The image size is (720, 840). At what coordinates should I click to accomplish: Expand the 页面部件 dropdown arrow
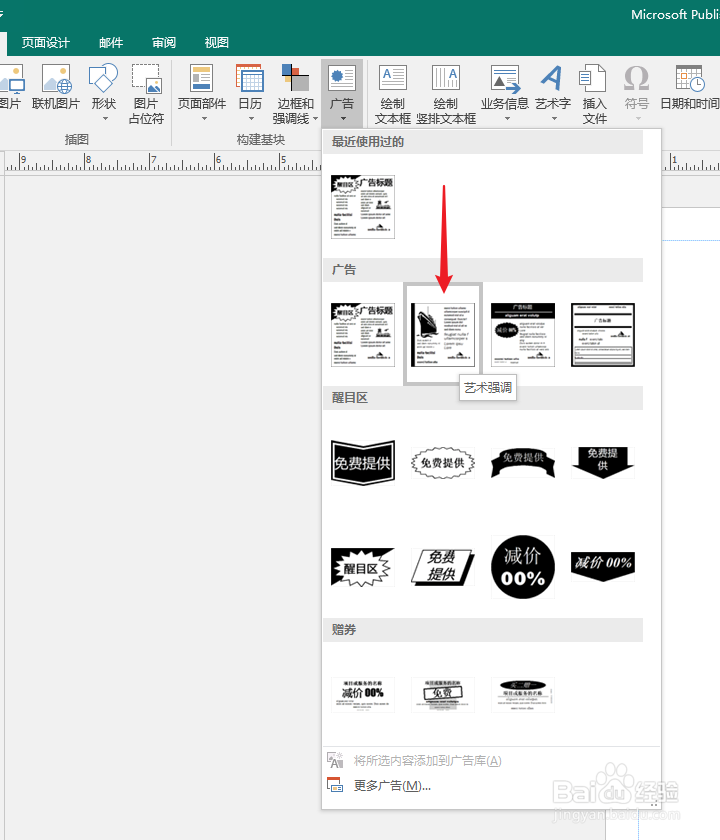click(204, 118)
